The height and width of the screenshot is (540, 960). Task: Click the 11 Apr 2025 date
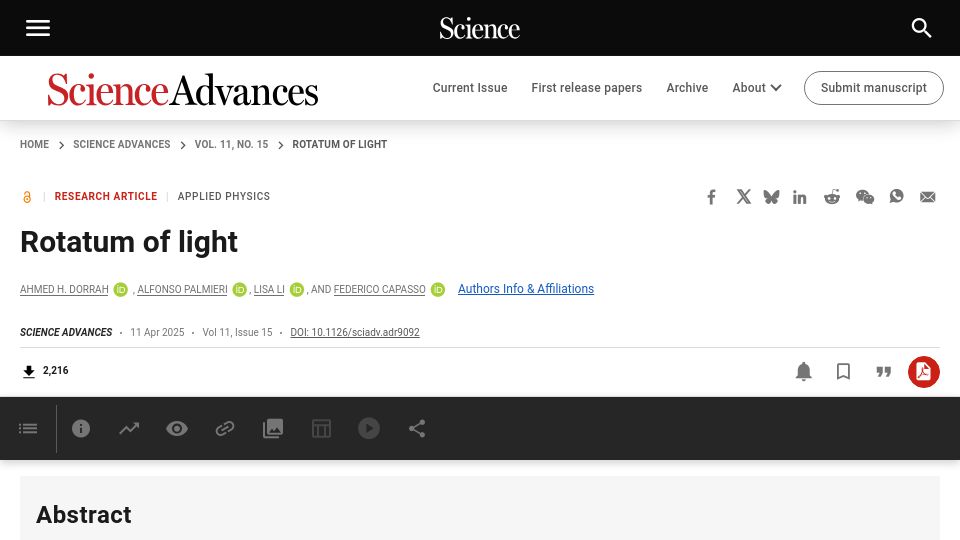157,332
